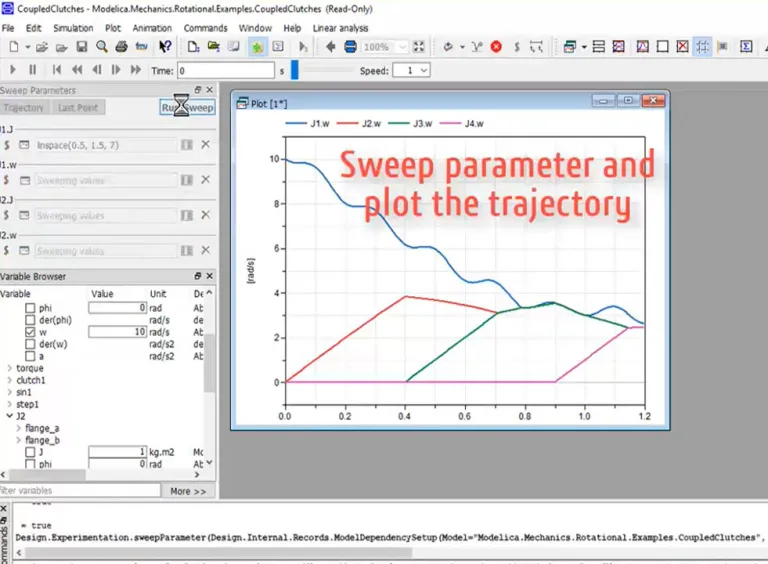Click the blue database-like icon beside back arrow
Image resolution: width=768 pixels, height=564 pixels.
tap(350, 47)
